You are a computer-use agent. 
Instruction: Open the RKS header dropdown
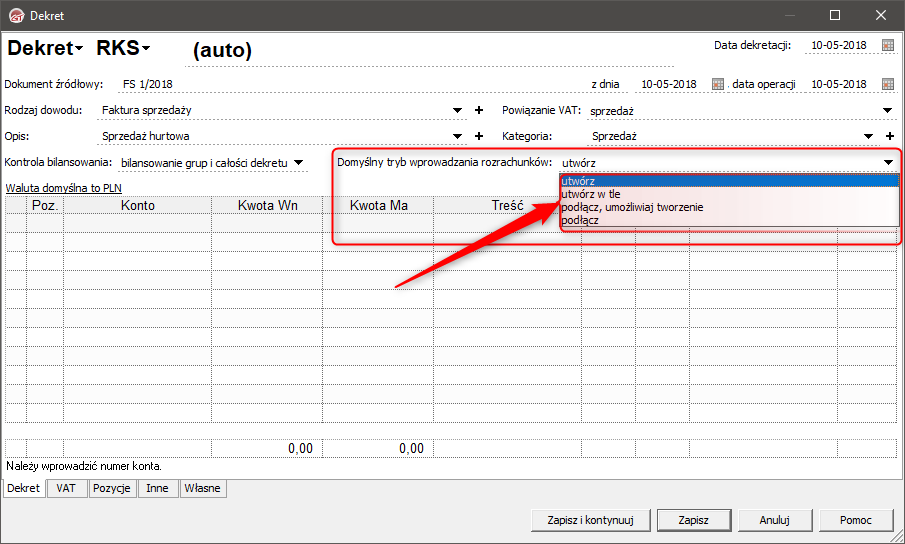click(123, 48)
